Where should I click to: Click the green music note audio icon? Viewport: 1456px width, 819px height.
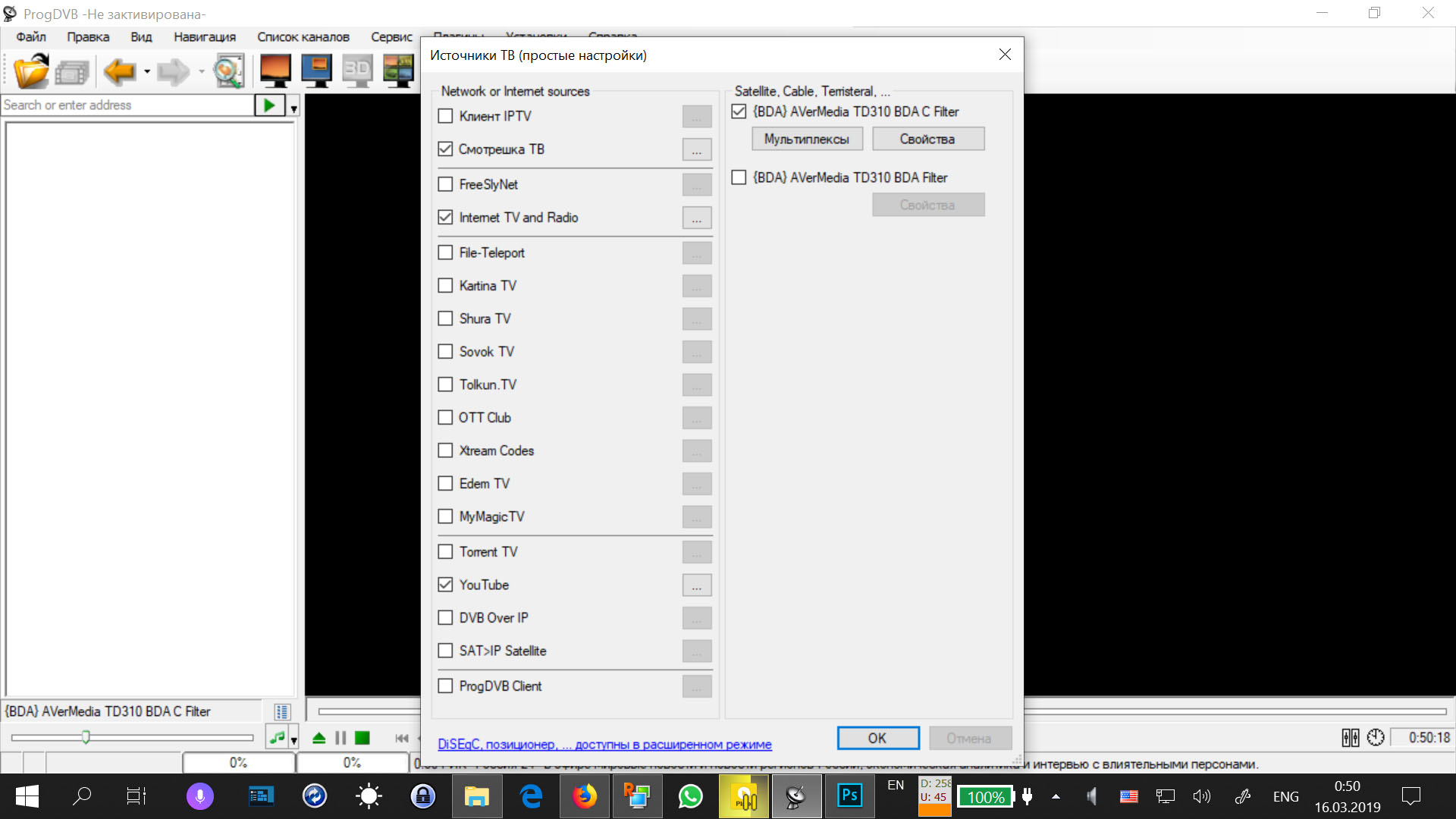[278, 737]
